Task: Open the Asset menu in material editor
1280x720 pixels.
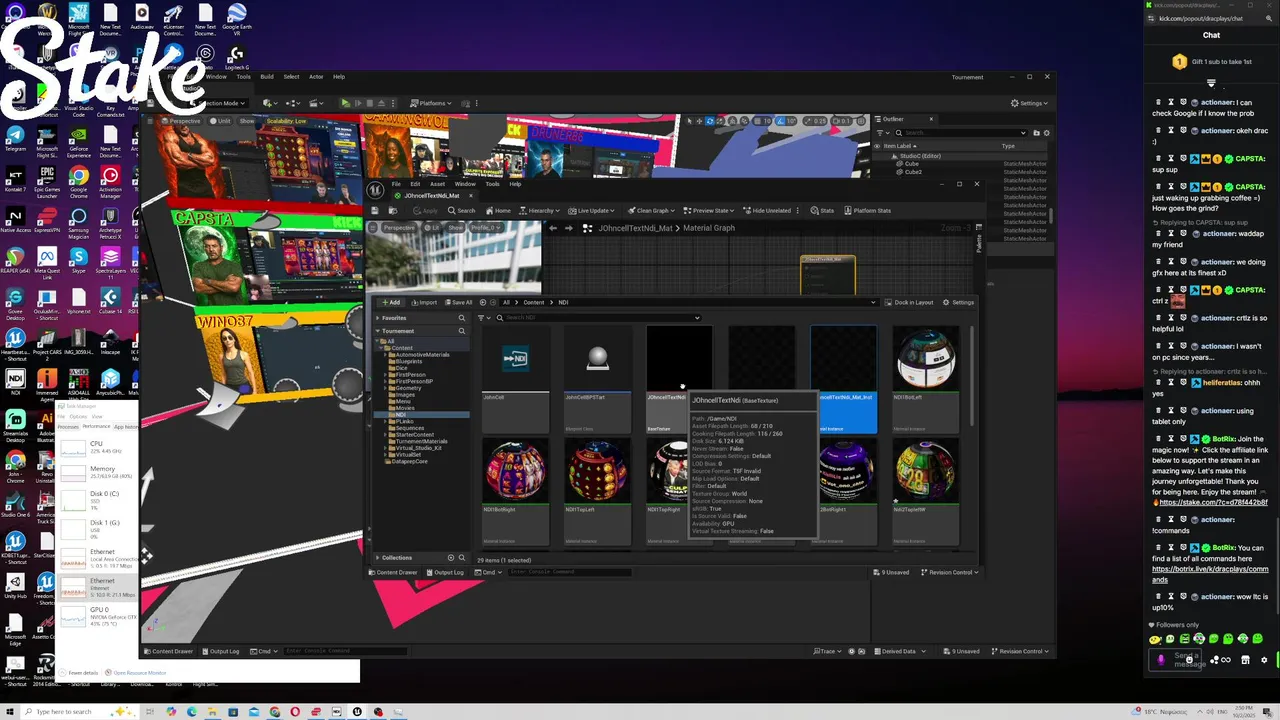Action: [x=437, y=184]
